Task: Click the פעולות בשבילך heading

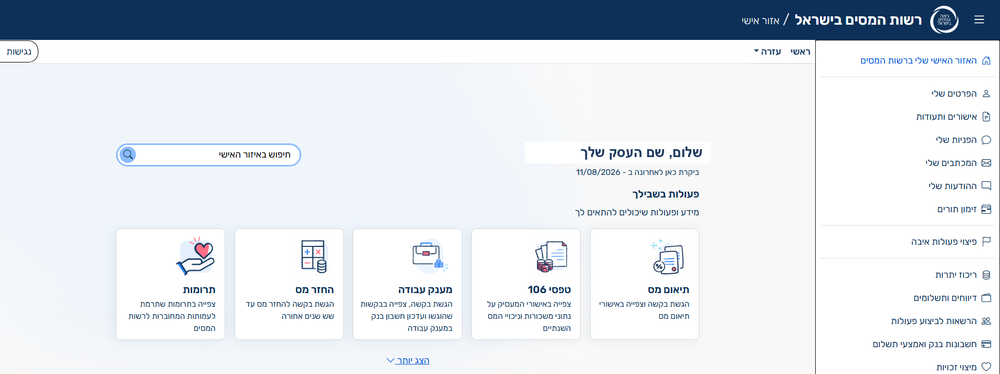Action: (x=666, y=194)
